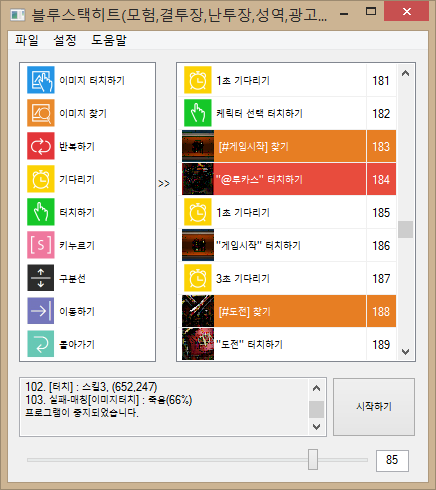Image resolution: width=436 pixels, height=490 pixels.
Task: Open the 설정 menu
Action: pos(65,40)
